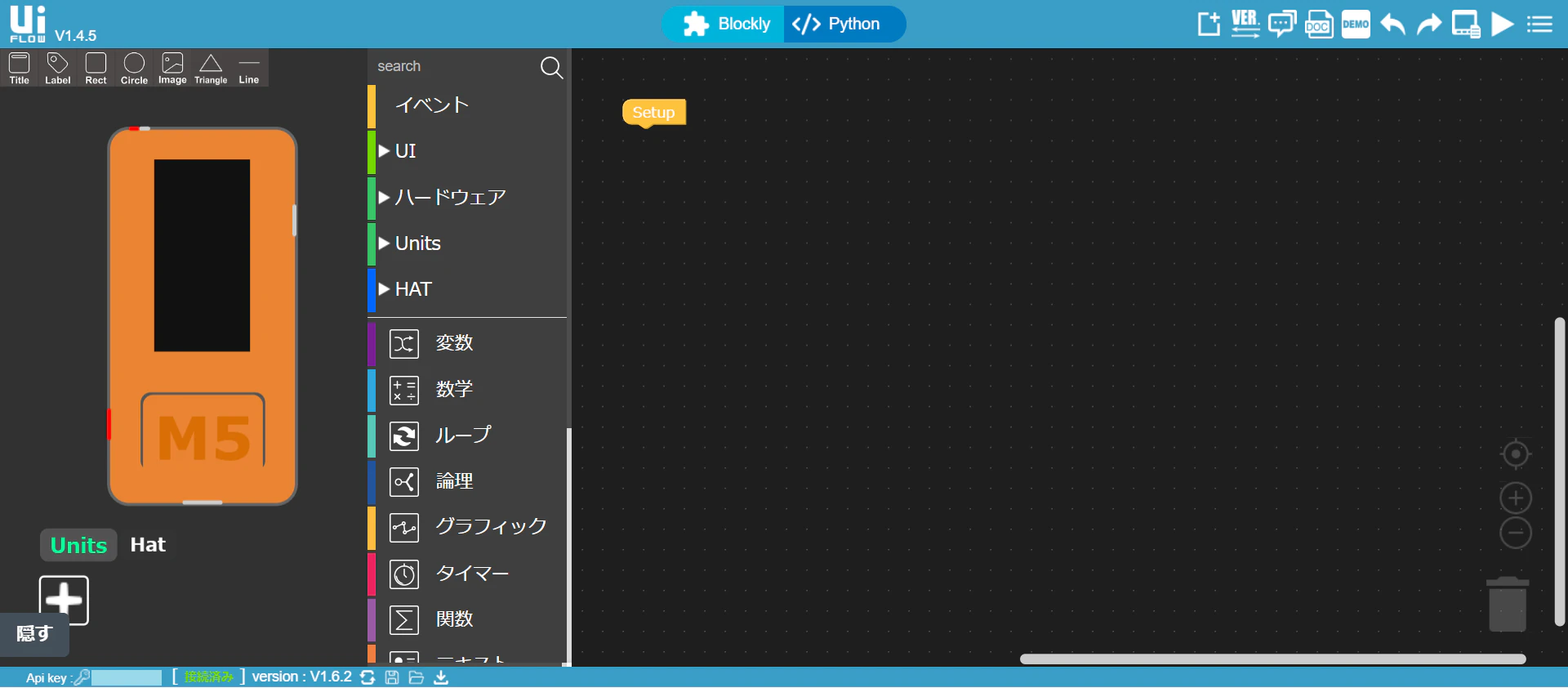
Task: Select the Units tab under the device
Action: [78, 545]
